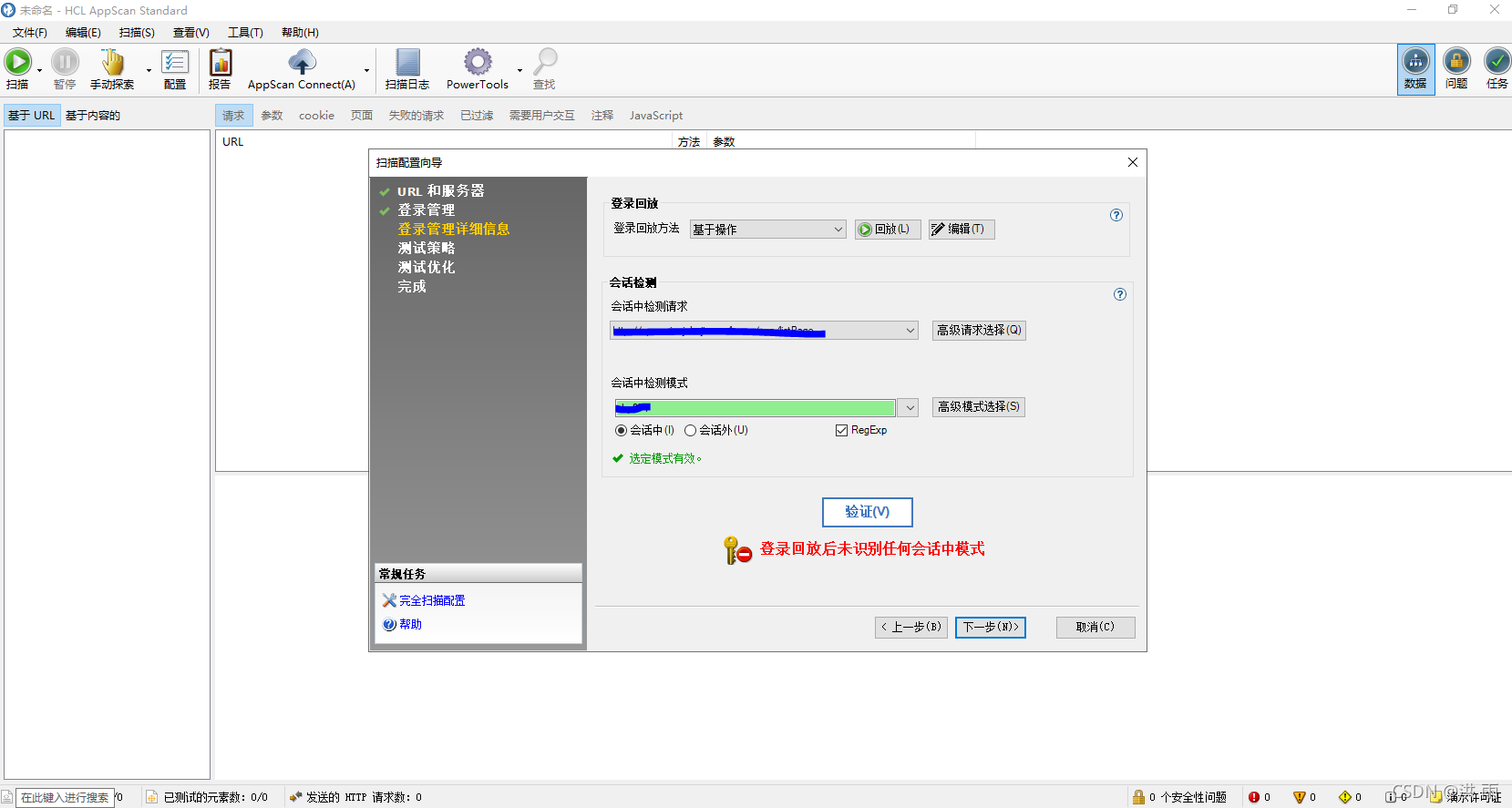Cancel the wizard with 取消(C)

1095,628
